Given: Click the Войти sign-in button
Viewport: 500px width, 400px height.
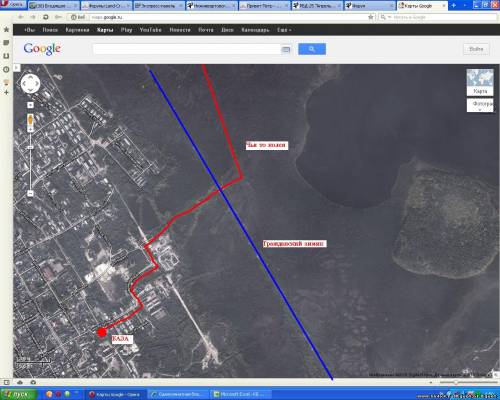Looking at the screenshot, I should click(x=476, y=49).
